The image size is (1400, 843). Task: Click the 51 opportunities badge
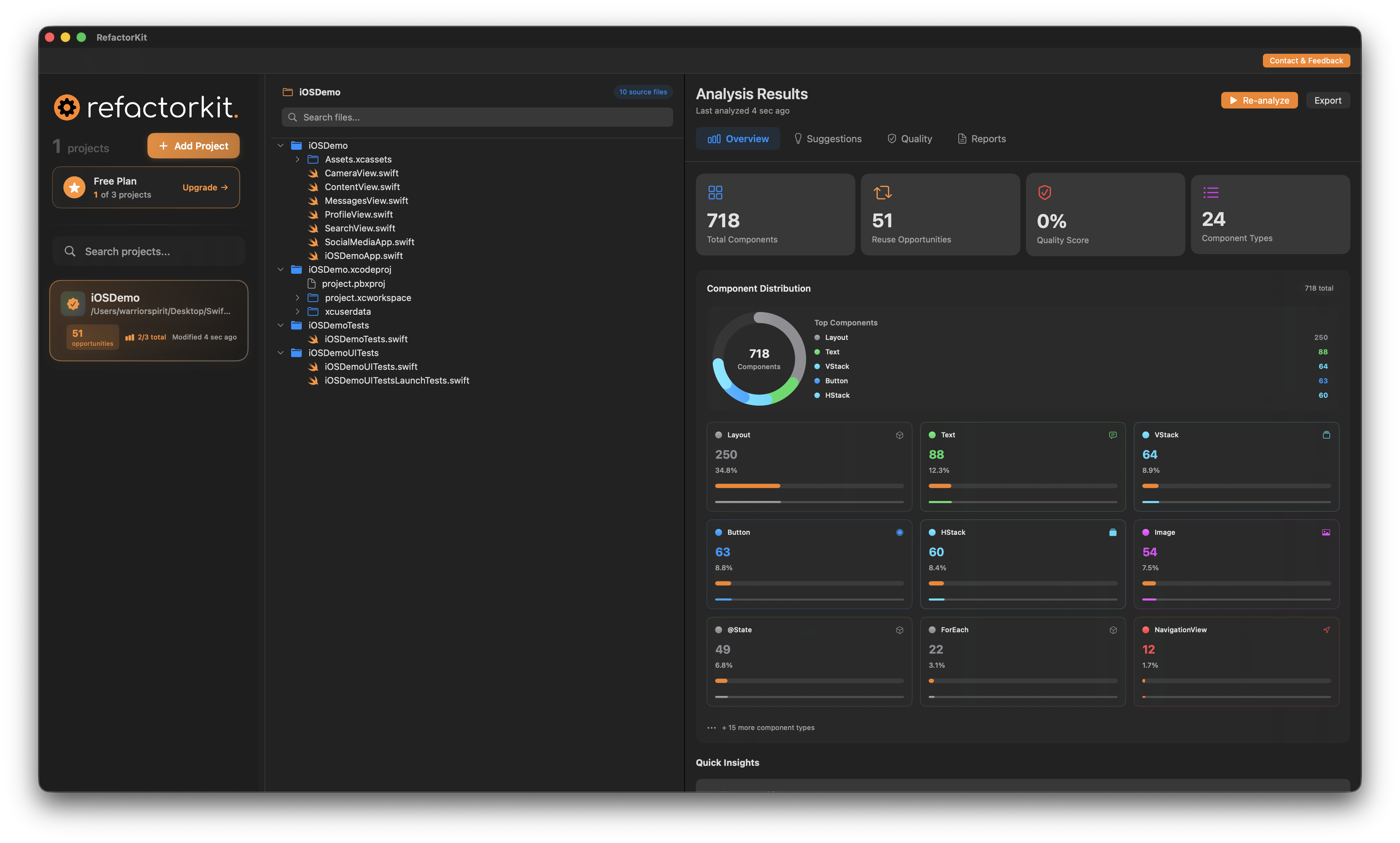click(x=92, y=337)
